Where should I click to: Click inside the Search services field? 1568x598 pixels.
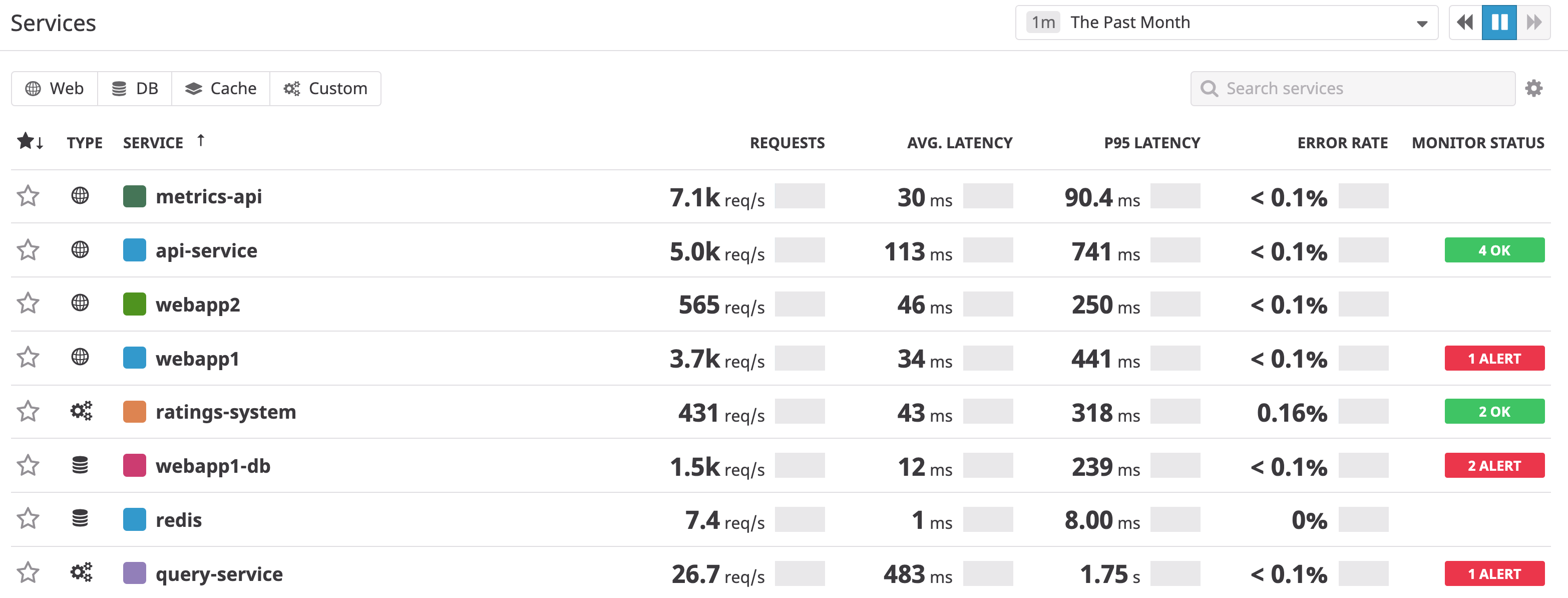click(x=1309, y=88)
